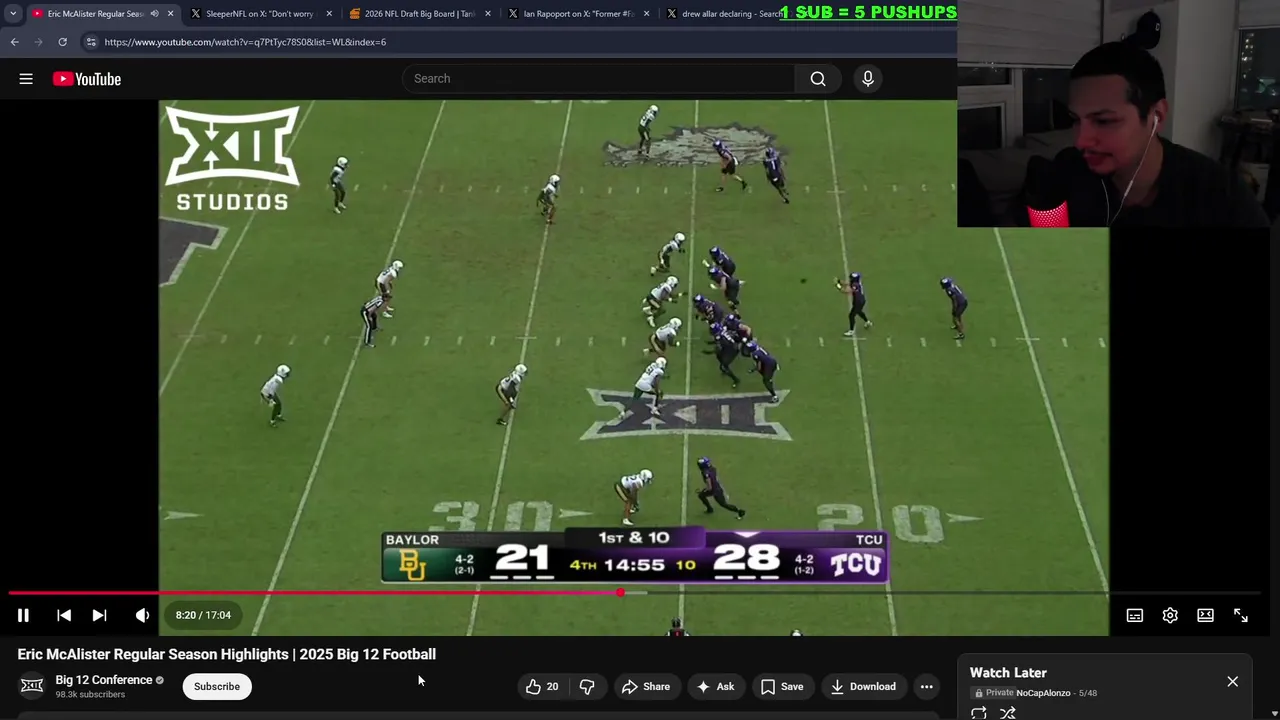The height and width of the screenshot is (720, 1280).
Task: Toggle subtitles closed captions
Action: (1134, 615)
